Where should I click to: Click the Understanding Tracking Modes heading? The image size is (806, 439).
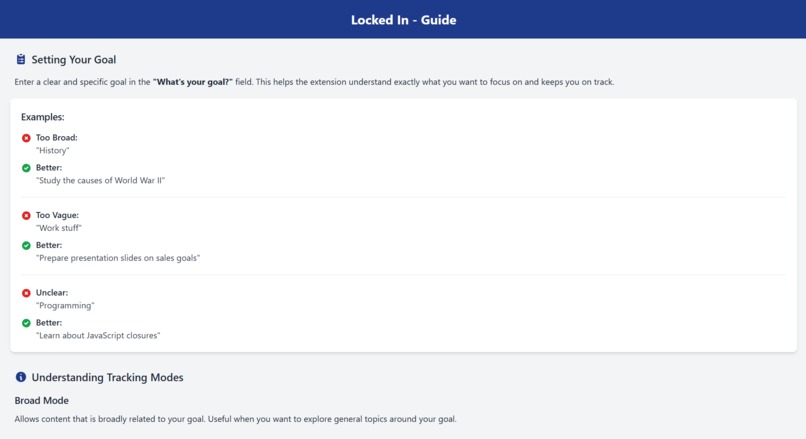click(107, 377)
